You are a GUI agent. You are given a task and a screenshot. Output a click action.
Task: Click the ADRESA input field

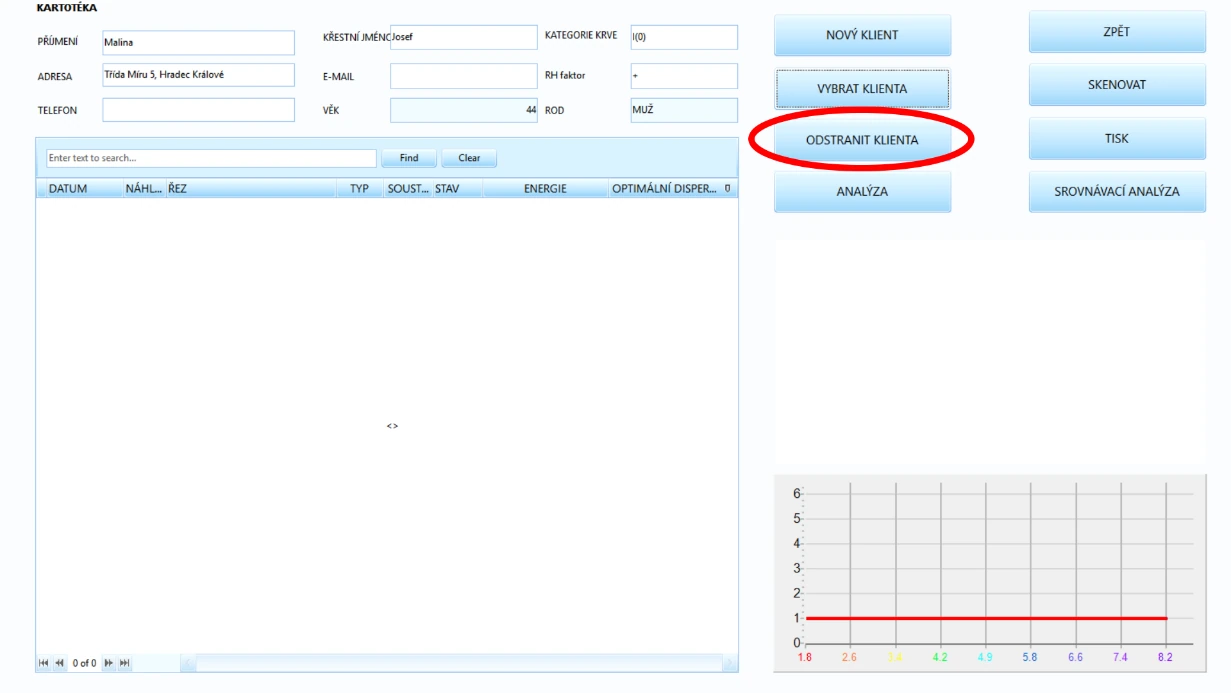pyautogui.click(x=198, y=75)
